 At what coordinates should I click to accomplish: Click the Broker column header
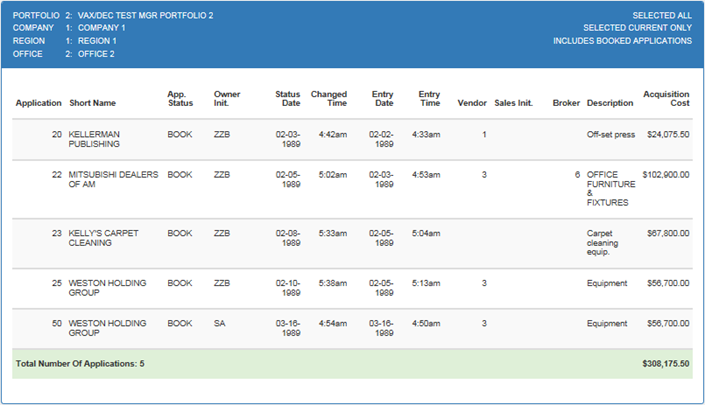(x=566, y=103)
